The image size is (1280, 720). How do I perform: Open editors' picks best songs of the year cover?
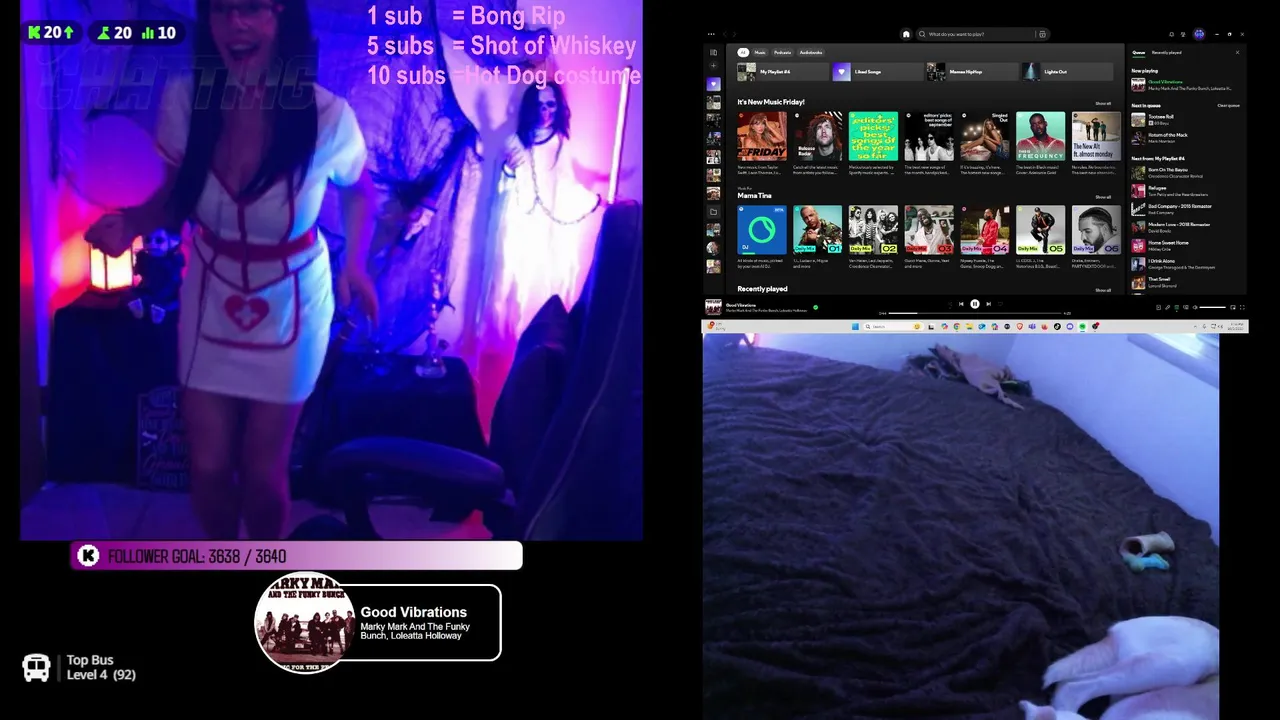click(873, 136)
